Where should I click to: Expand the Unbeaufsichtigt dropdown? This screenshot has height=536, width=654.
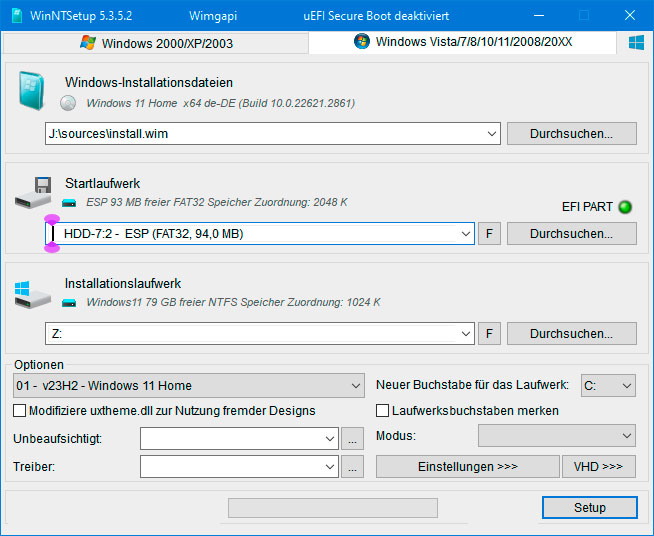coord(330,439)
